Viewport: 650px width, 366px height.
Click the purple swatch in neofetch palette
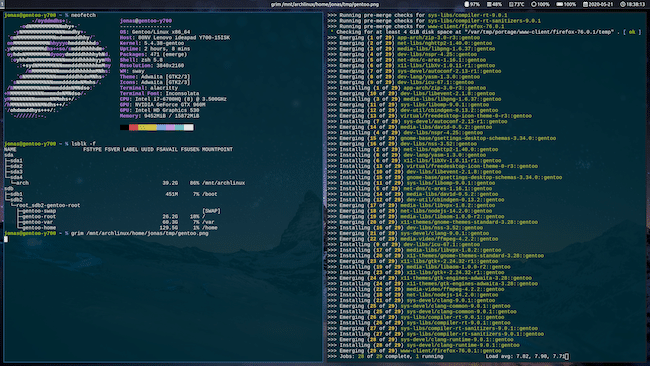(x=170, y=127)
